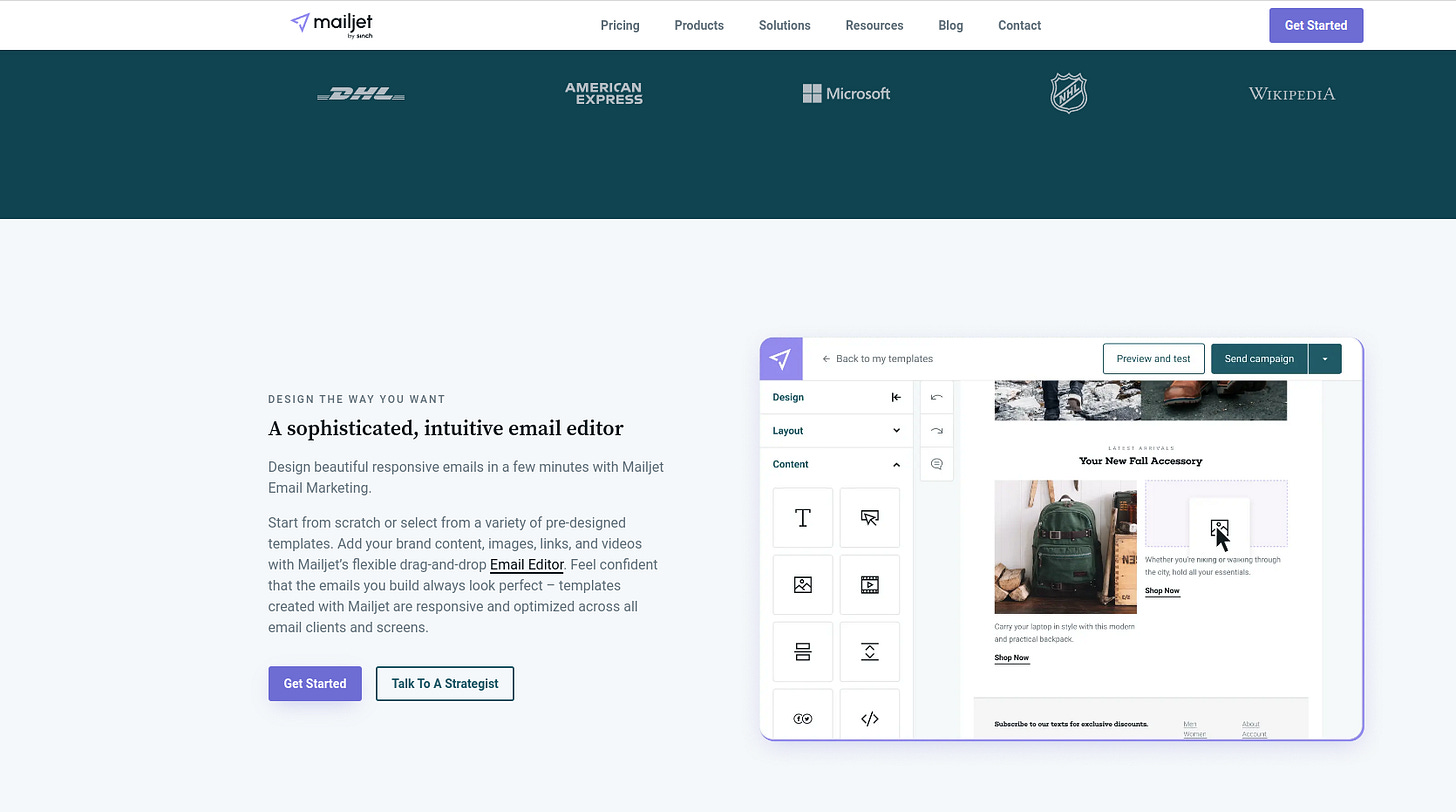
Task: Open the Products menu item
Action: pyautogui.click(x=699, y=25)
